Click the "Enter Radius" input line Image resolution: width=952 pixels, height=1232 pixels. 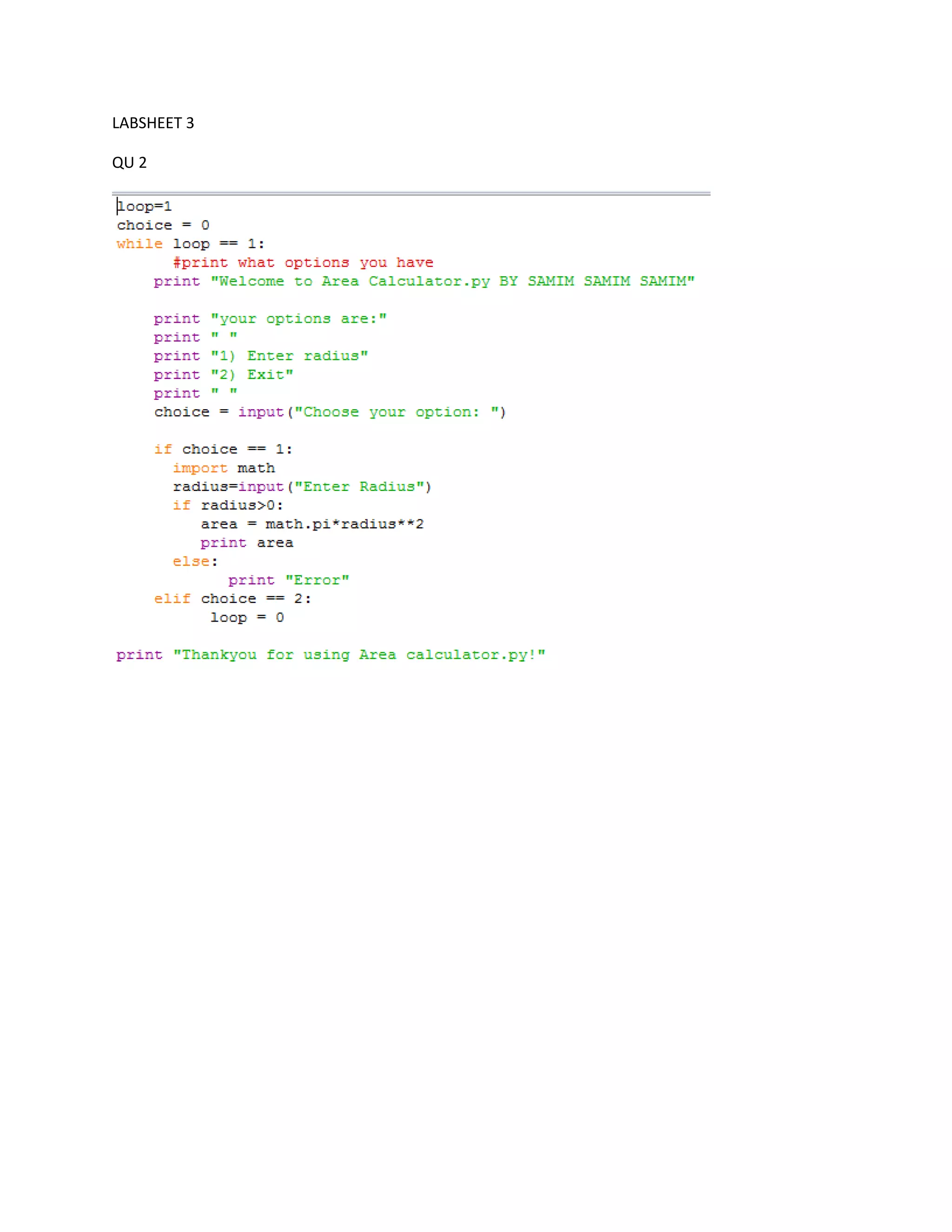(x=302, y=486)
